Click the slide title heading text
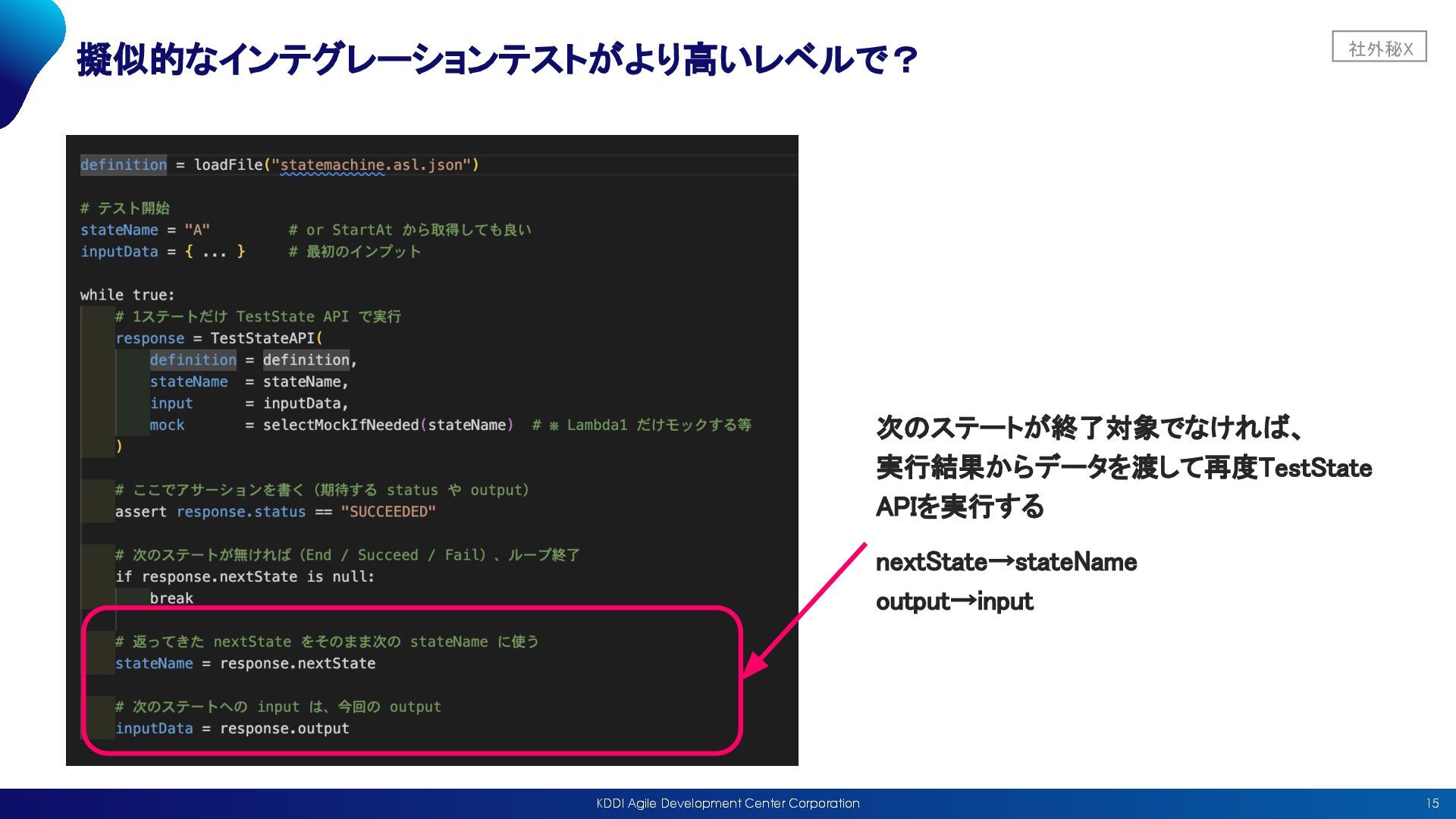1456x819 pixels. 497,59
